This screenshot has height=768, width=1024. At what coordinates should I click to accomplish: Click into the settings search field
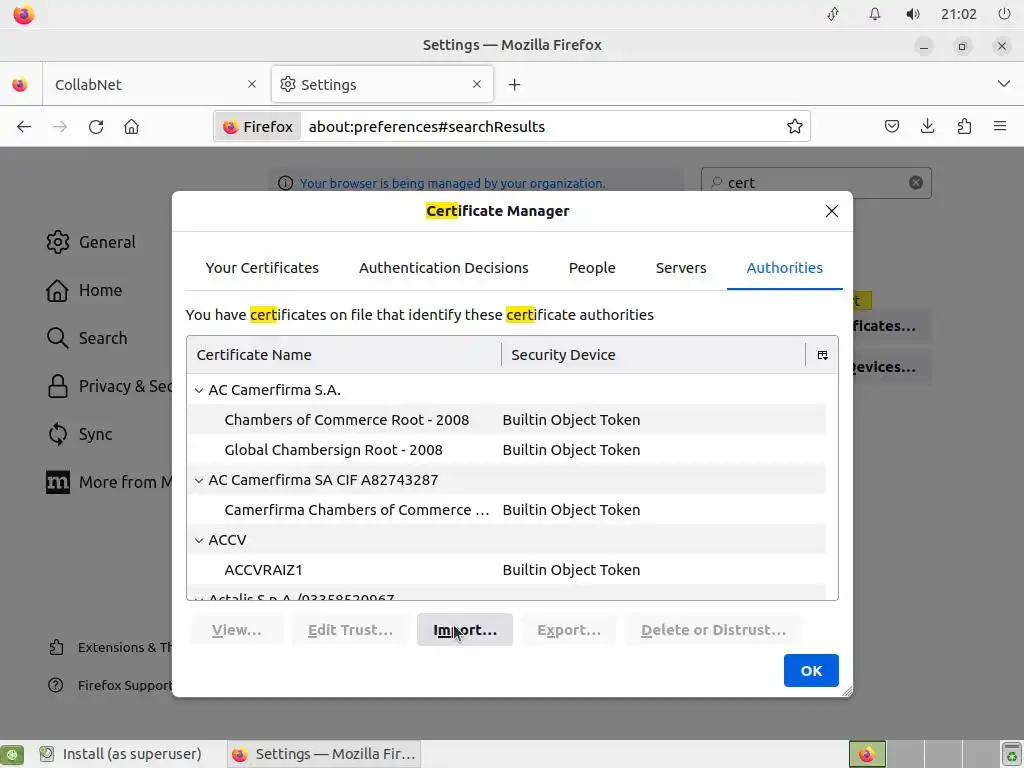point(816,183)
